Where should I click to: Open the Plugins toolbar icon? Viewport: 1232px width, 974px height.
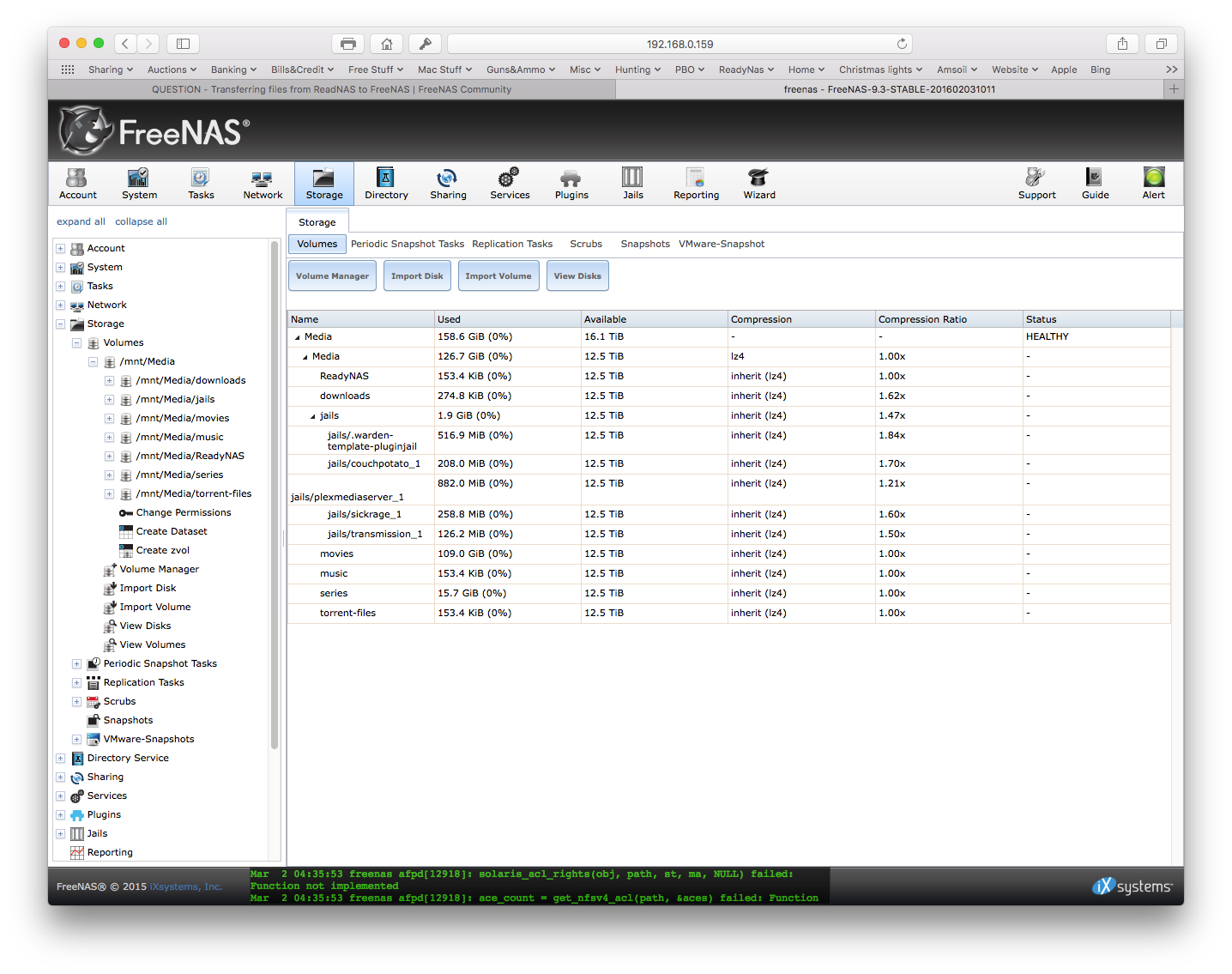tap(571, 184)
